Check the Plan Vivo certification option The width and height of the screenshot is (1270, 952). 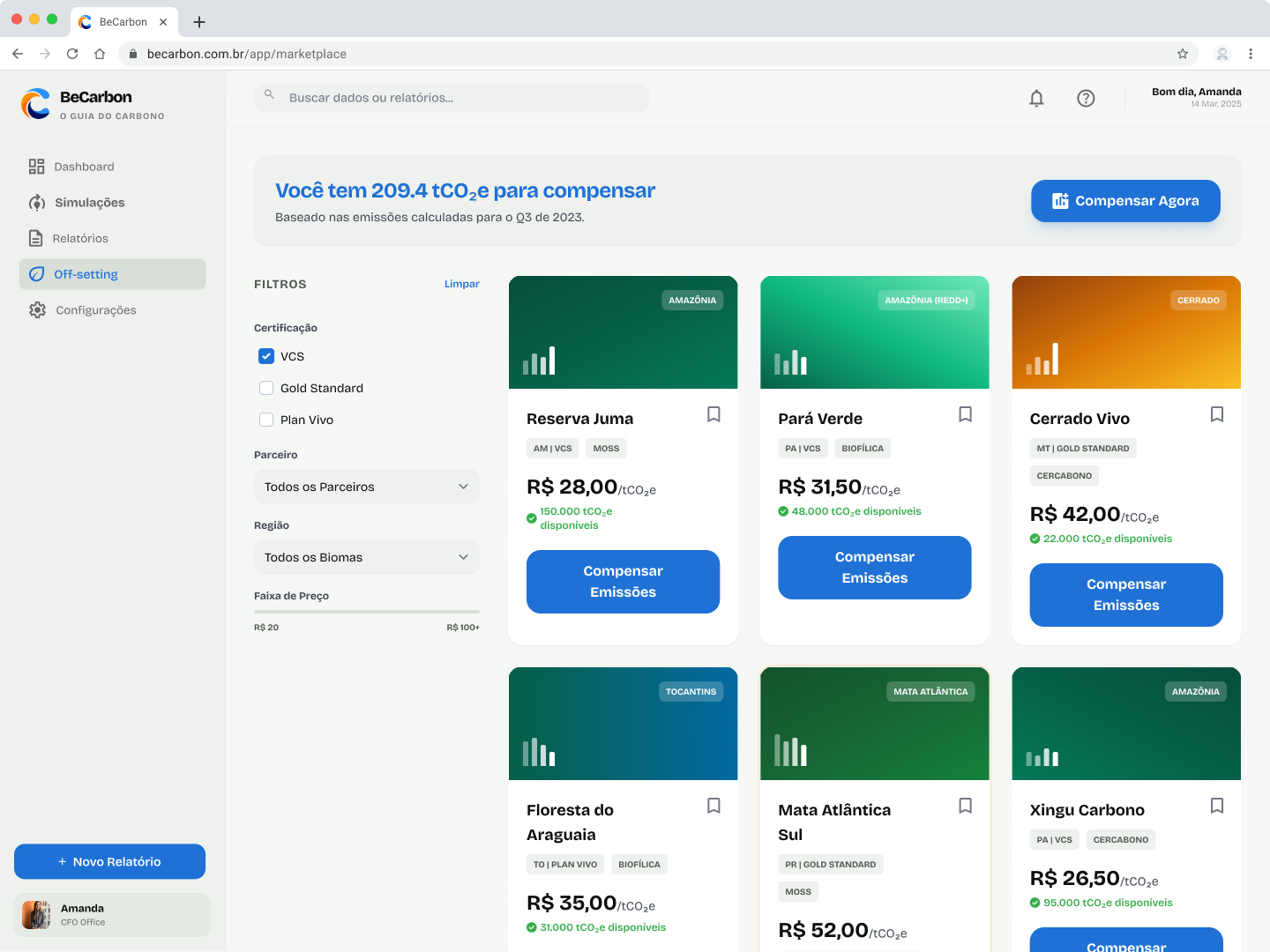click(x=266, y=420)
